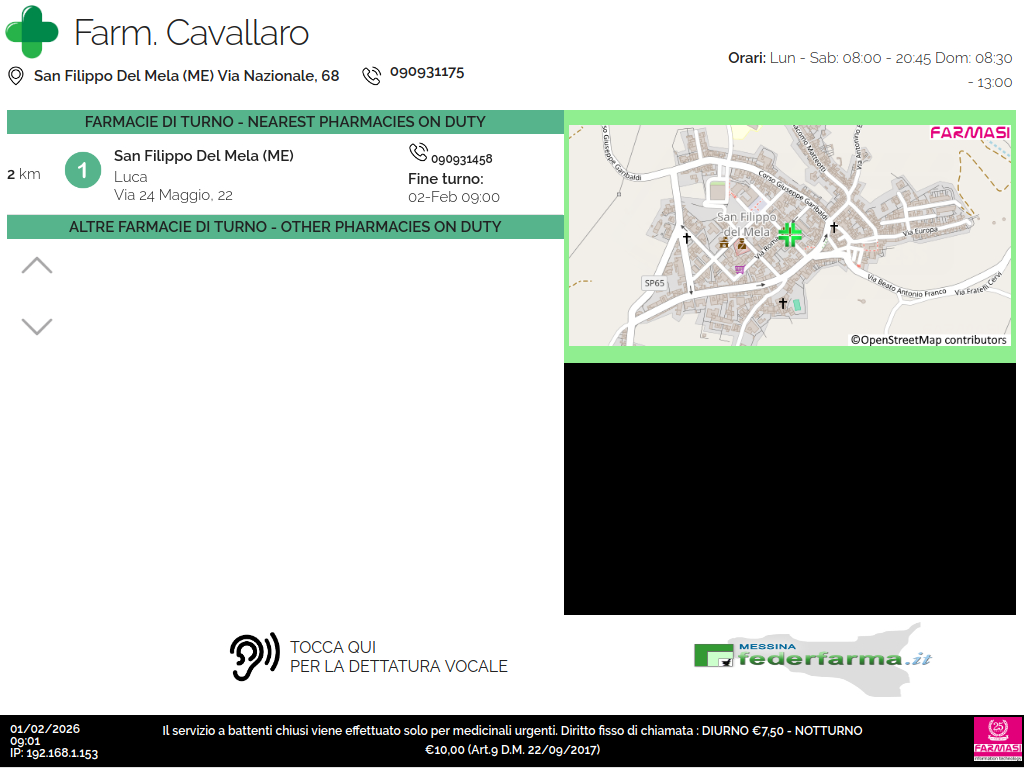
Task: Select the Luca pharmacy at Via 24 Maggio
Action: point(203,176)
